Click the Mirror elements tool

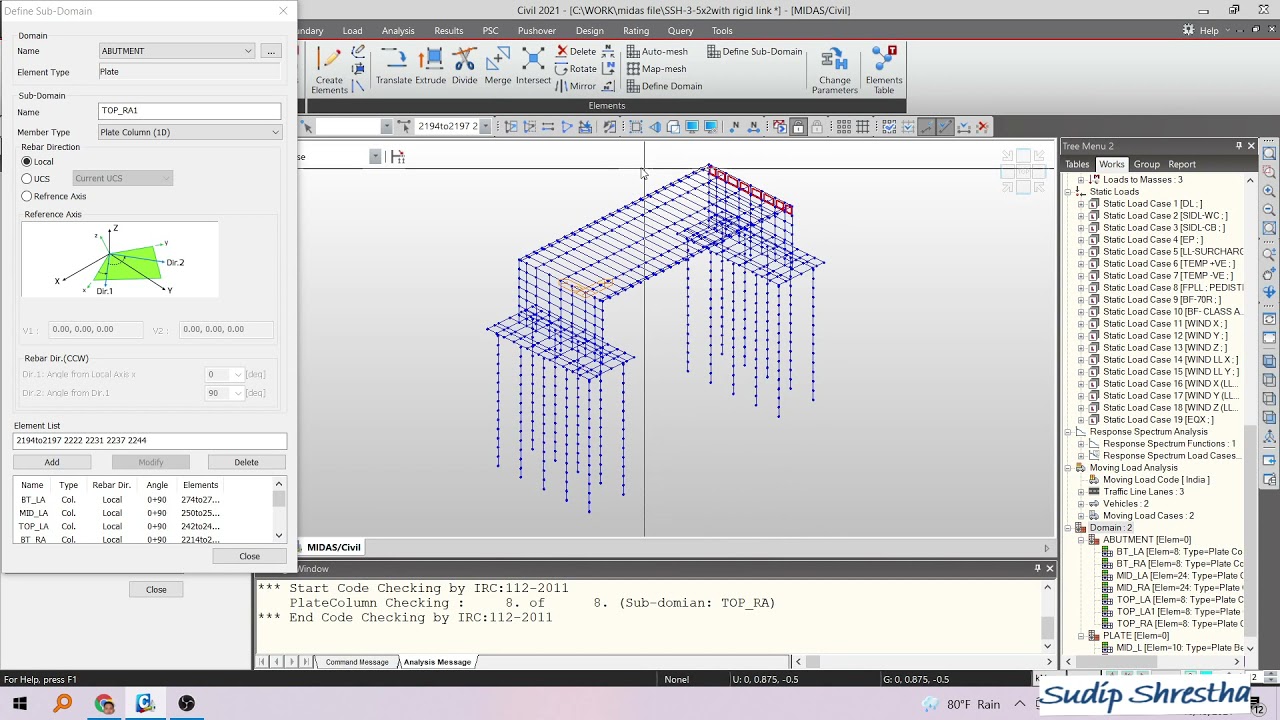tap(576, 86)
